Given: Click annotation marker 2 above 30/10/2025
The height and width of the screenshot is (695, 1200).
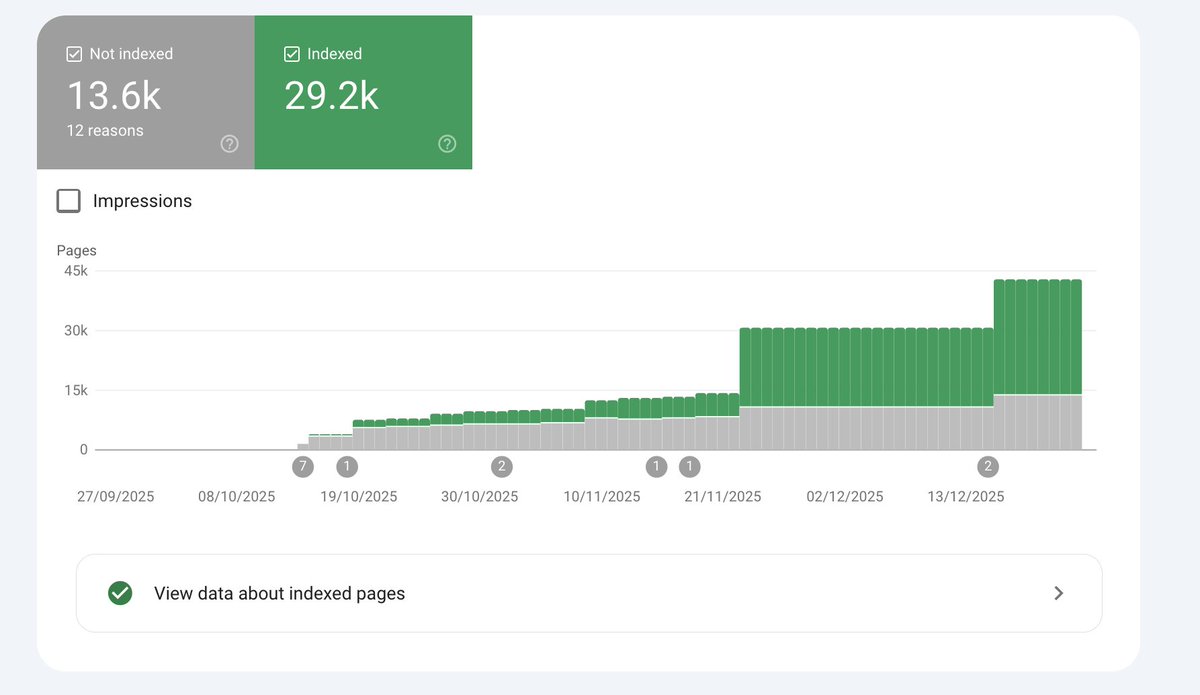Looking at the screenshot, I should point(501,466).
